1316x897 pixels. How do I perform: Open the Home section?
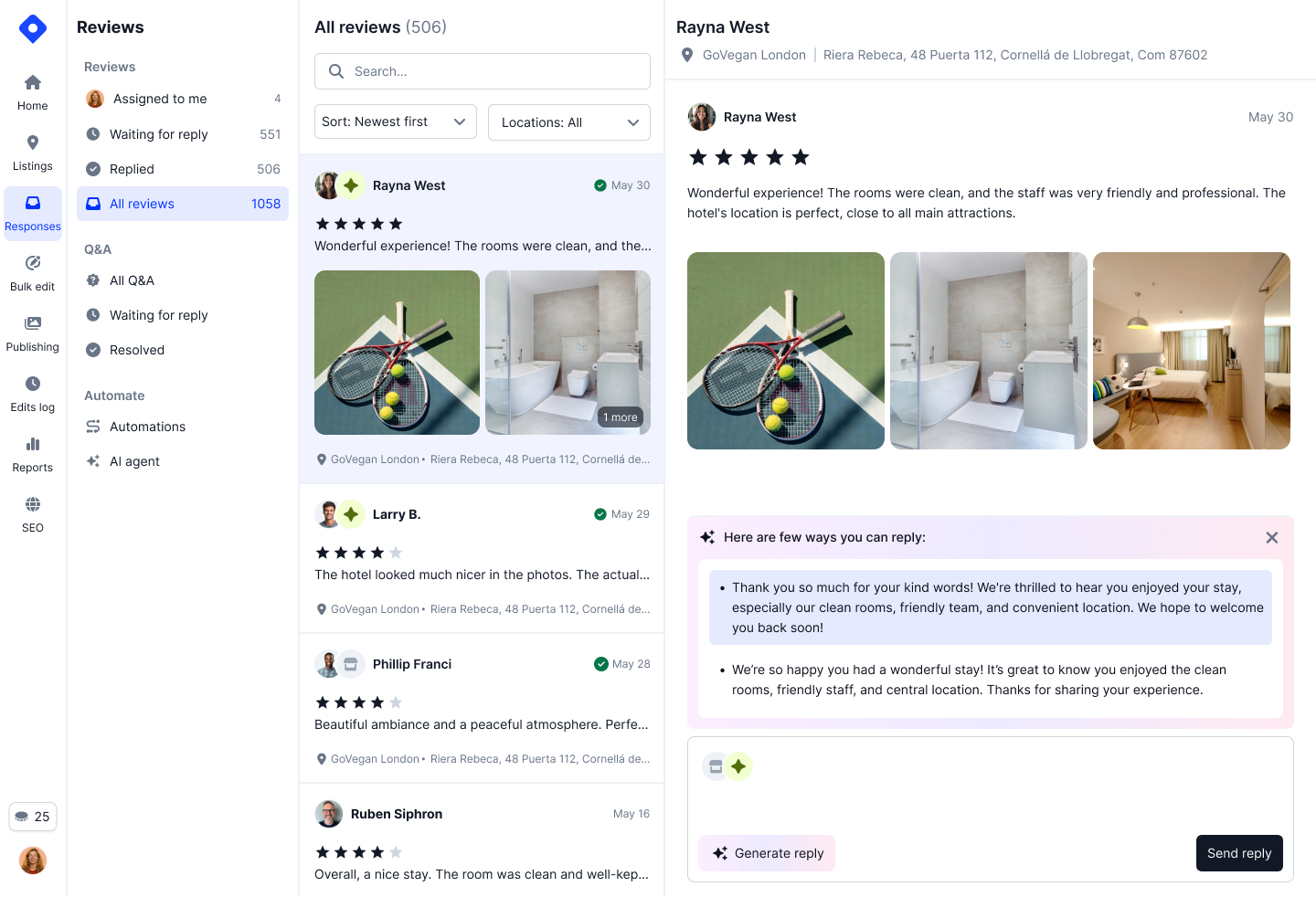pos(33,93)
